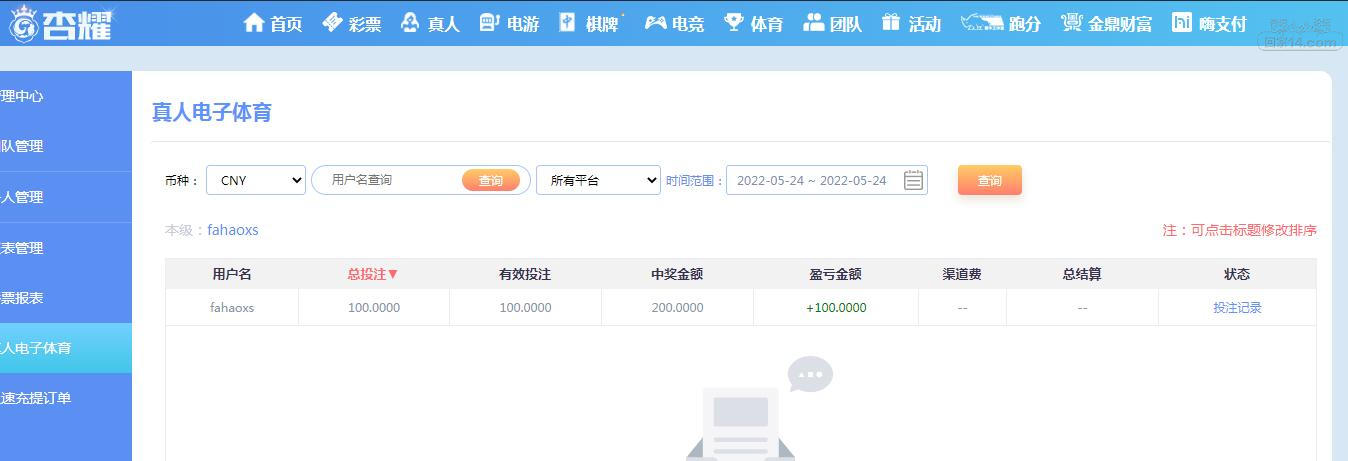This screenshot has width=1348, height=461.
Task: Open 团队 in the top navigation
Action: [846, 24]
